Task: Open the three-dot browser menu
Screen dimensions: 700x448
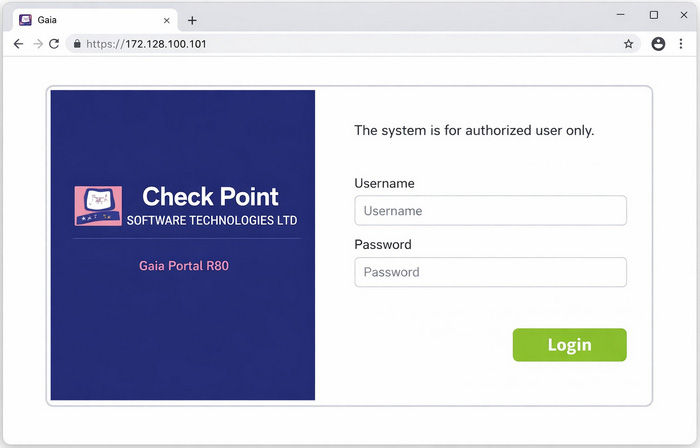Action: (x=681, y=44)
